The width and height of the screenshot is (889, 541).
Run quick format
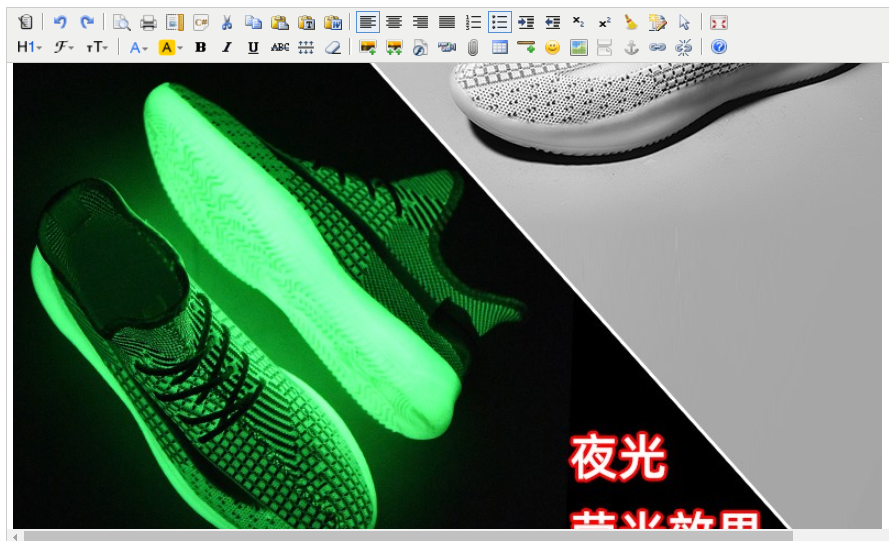658,22
